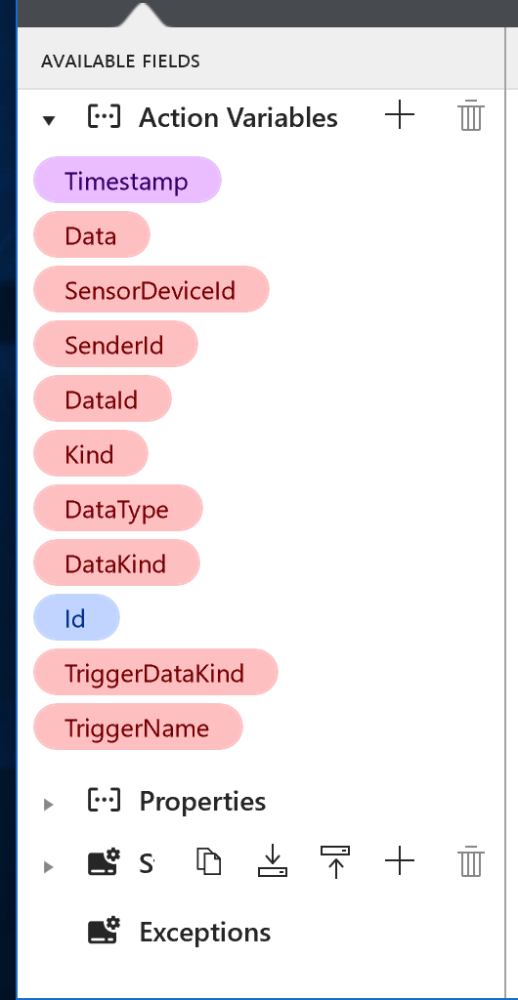Click the trash icon beside Action Variables
Screen dimensions: 518x1000
471,116
